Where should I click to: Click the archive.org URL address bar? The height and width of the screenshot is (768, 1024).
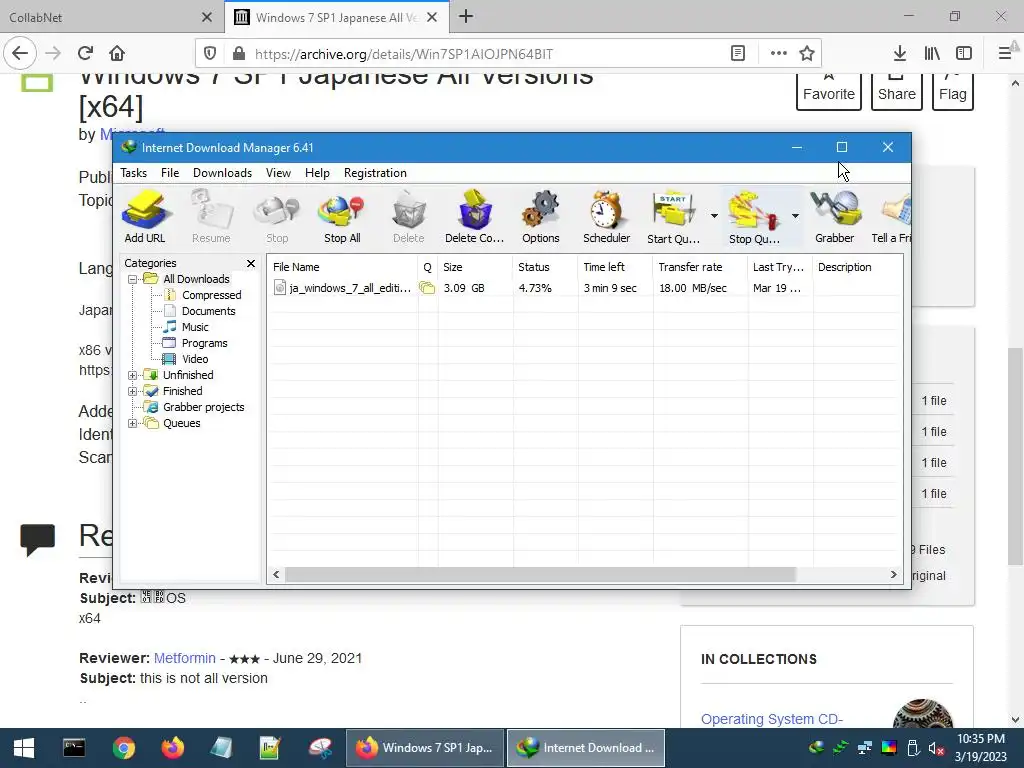click(483, 54)
